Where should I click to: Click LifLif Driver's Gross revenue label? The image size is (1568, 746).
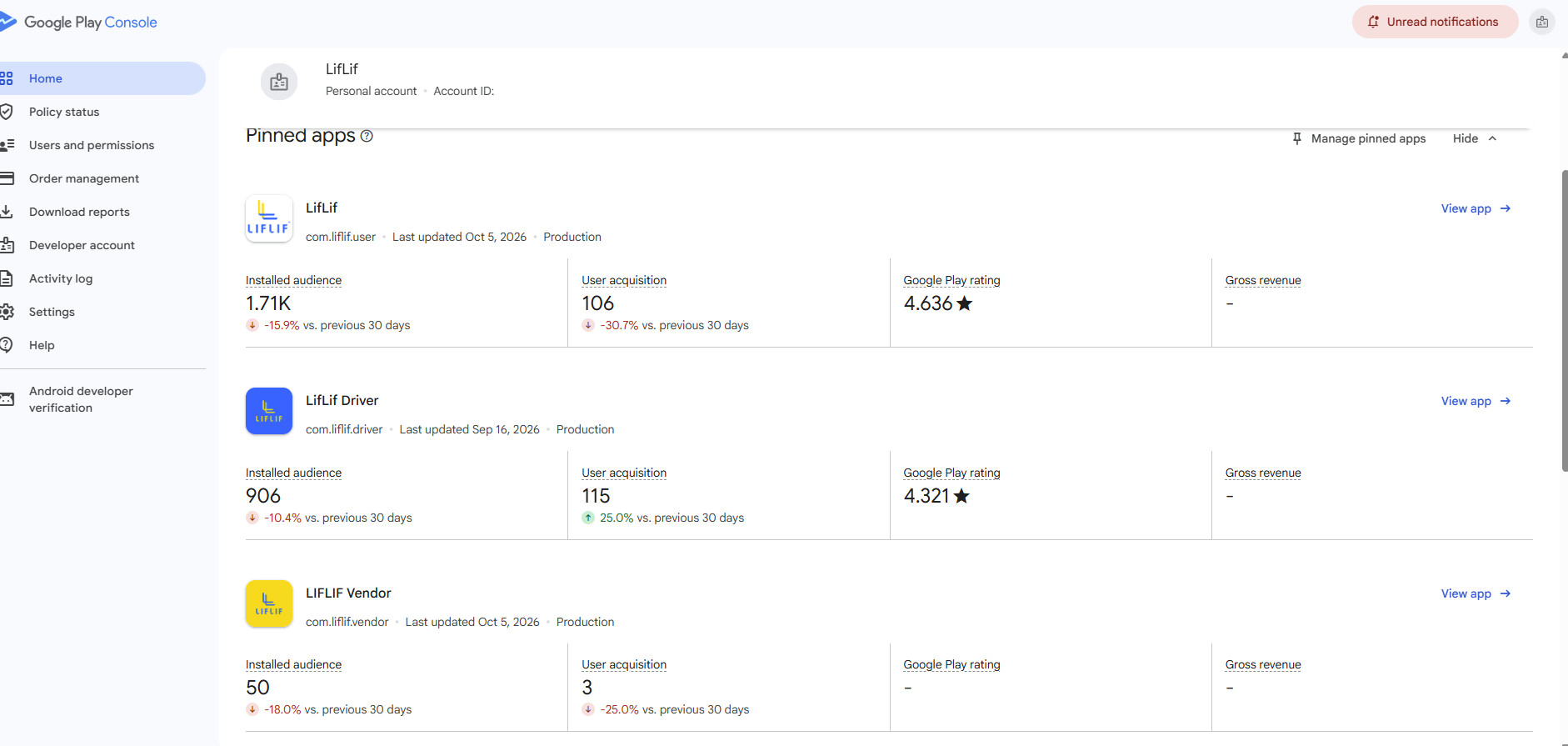[1263, 473]
